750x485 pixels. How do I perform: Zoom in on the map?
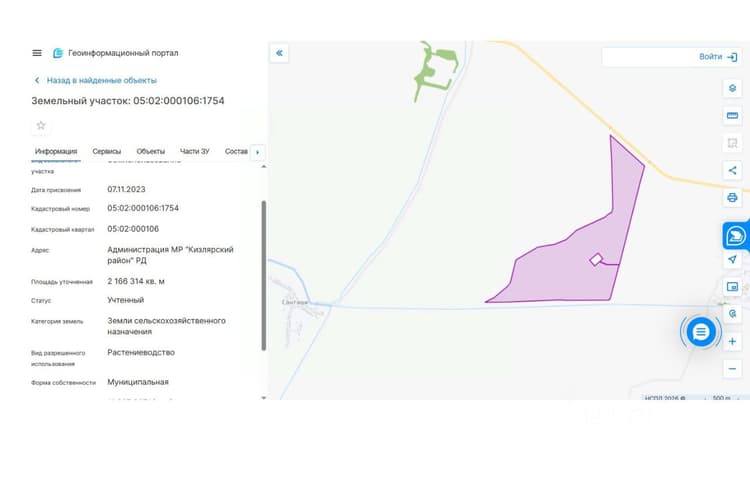click(x=732, y=342)
